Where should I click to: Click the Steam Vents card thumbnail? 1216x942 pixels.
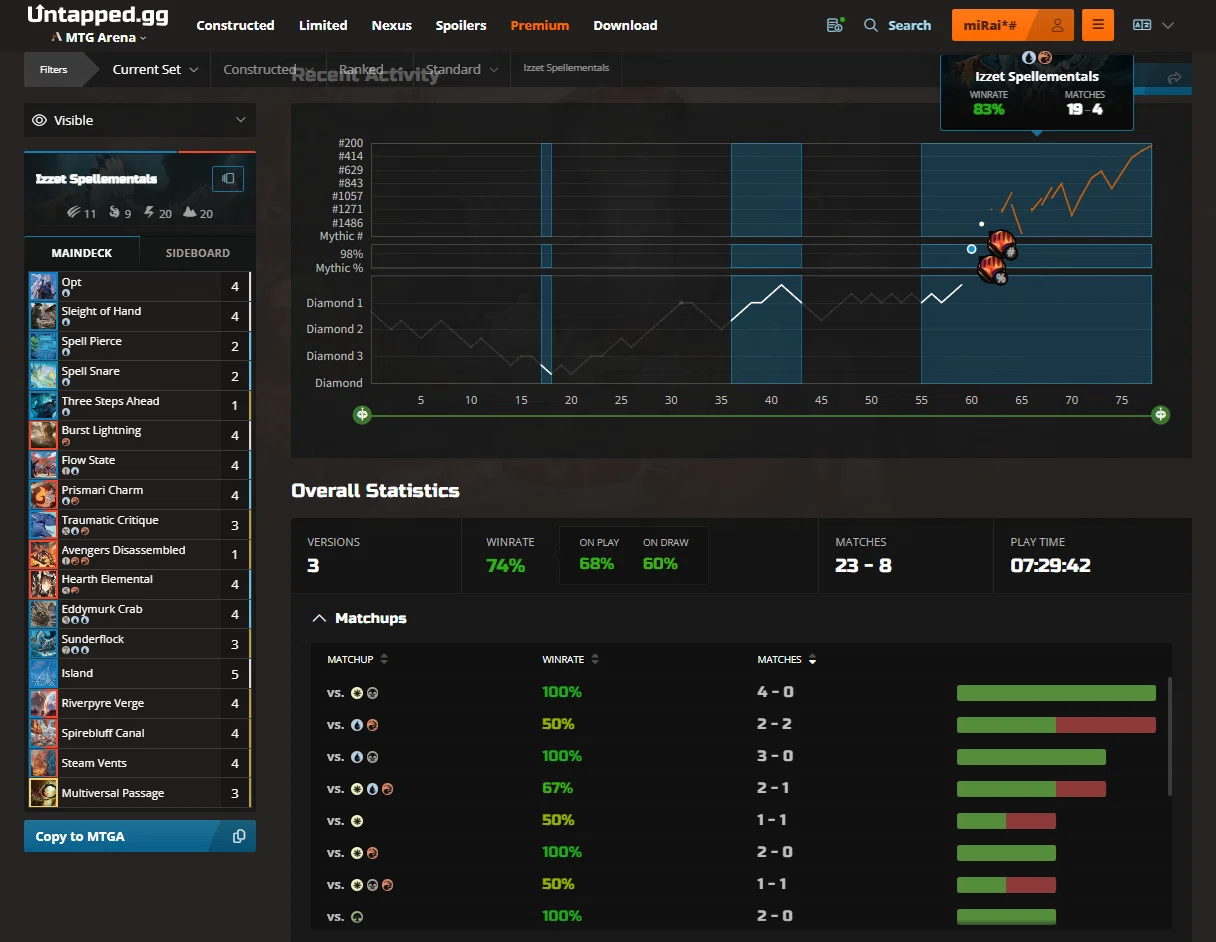coord(43,763)
